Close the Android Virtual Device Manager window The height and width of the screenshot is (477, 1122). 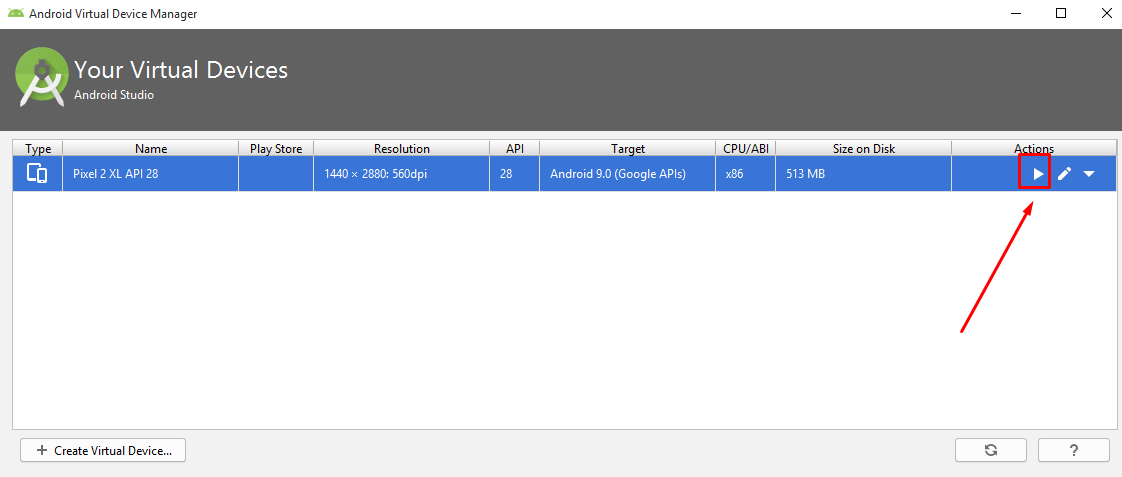pos(1105,14)
